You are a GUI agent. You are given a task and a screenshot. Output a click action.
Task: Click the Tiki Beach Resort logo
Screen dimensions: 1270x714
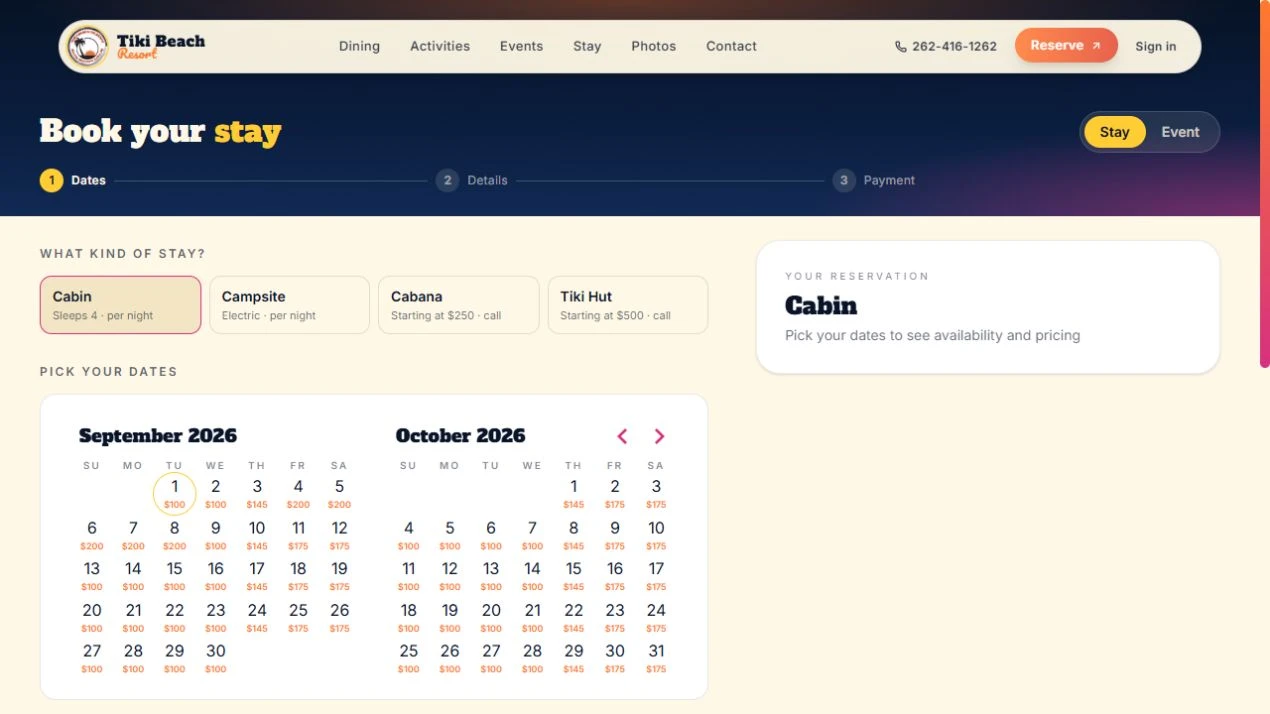[136, 46]
